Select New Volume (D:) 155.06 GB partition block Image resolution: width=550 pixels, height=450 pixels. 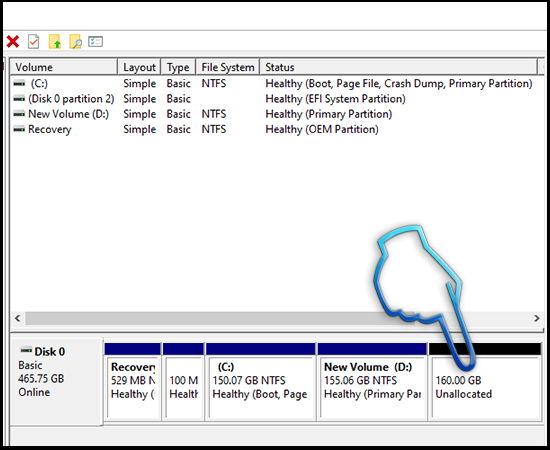372,382
